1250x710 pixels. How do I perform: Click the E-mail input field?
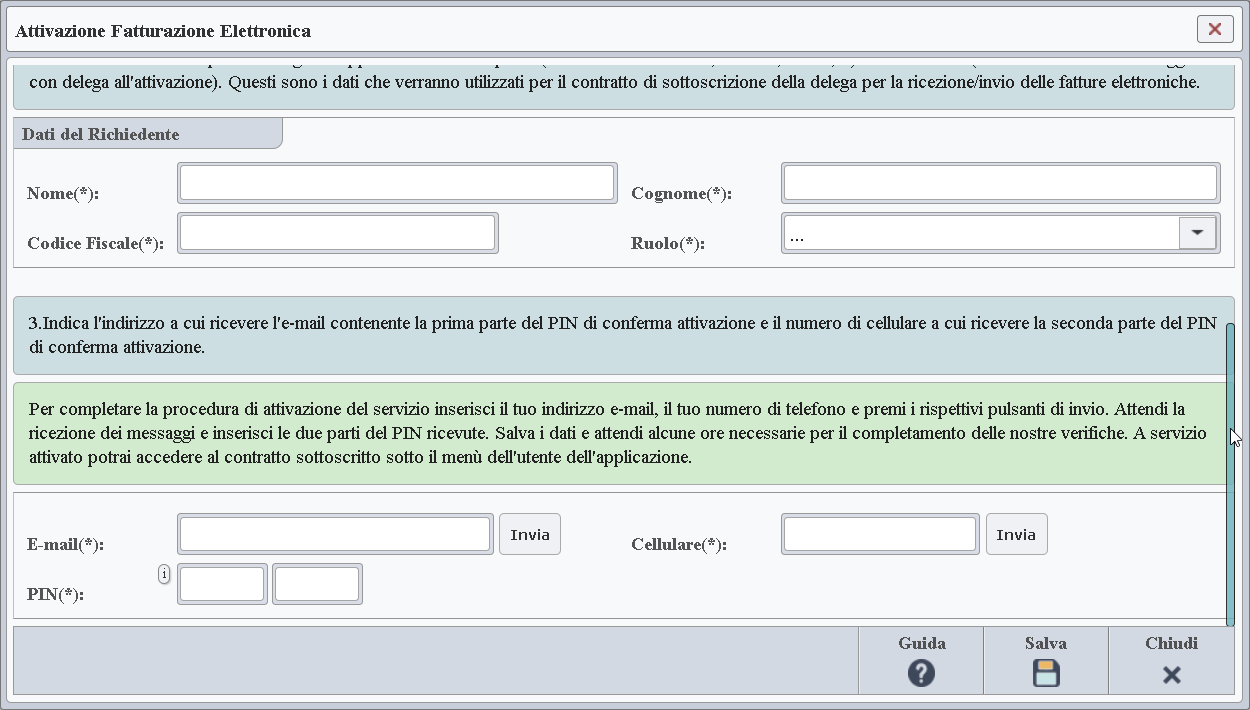(x=335, y=533)
